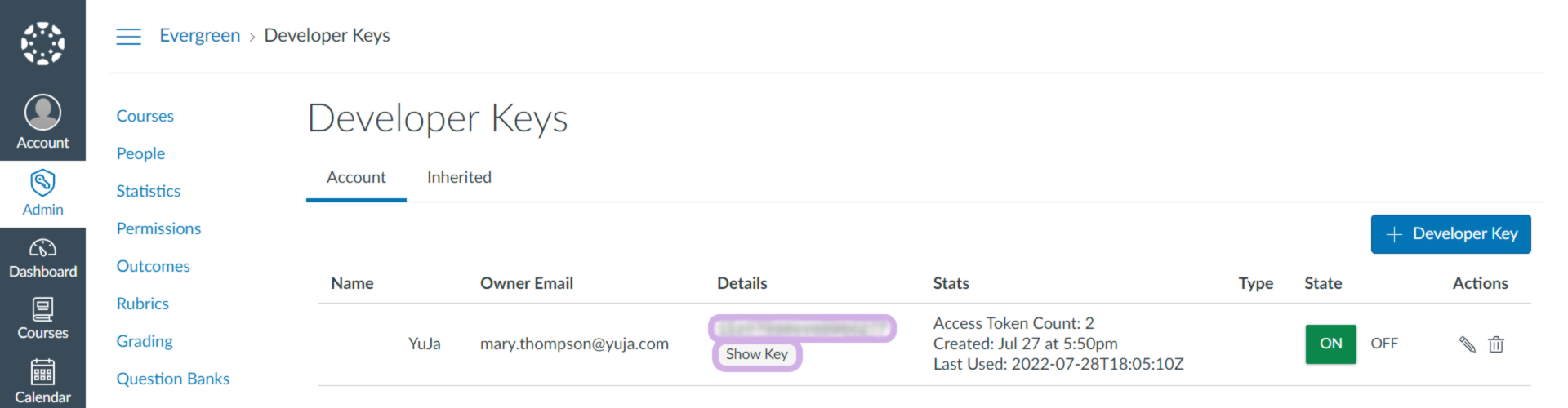This screenshot has width=1568, height=408.
Task: Open the Statistics link
Action: pyautogui.click(x=149, y=191)
